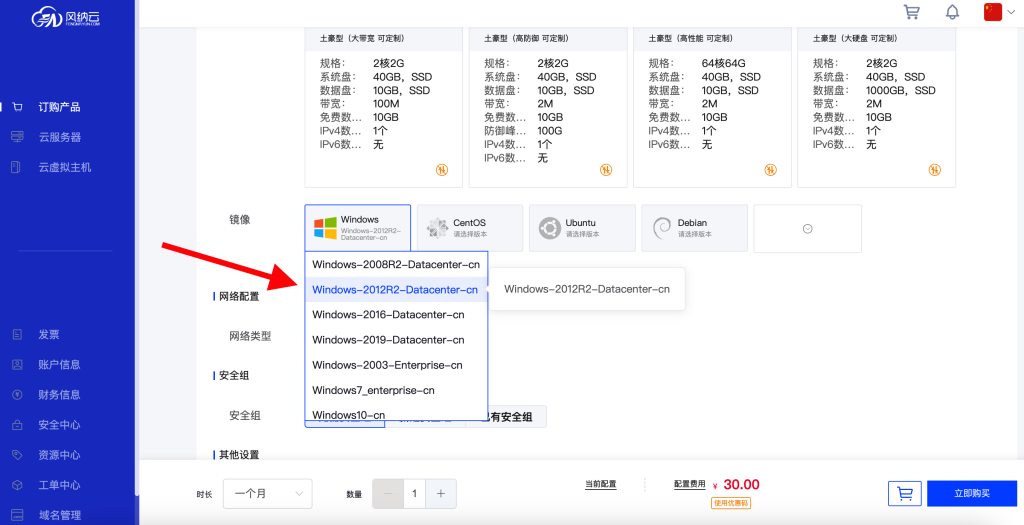Choose Windows10-cn
Screen dimensions: 1024x525
click(396, 414)
